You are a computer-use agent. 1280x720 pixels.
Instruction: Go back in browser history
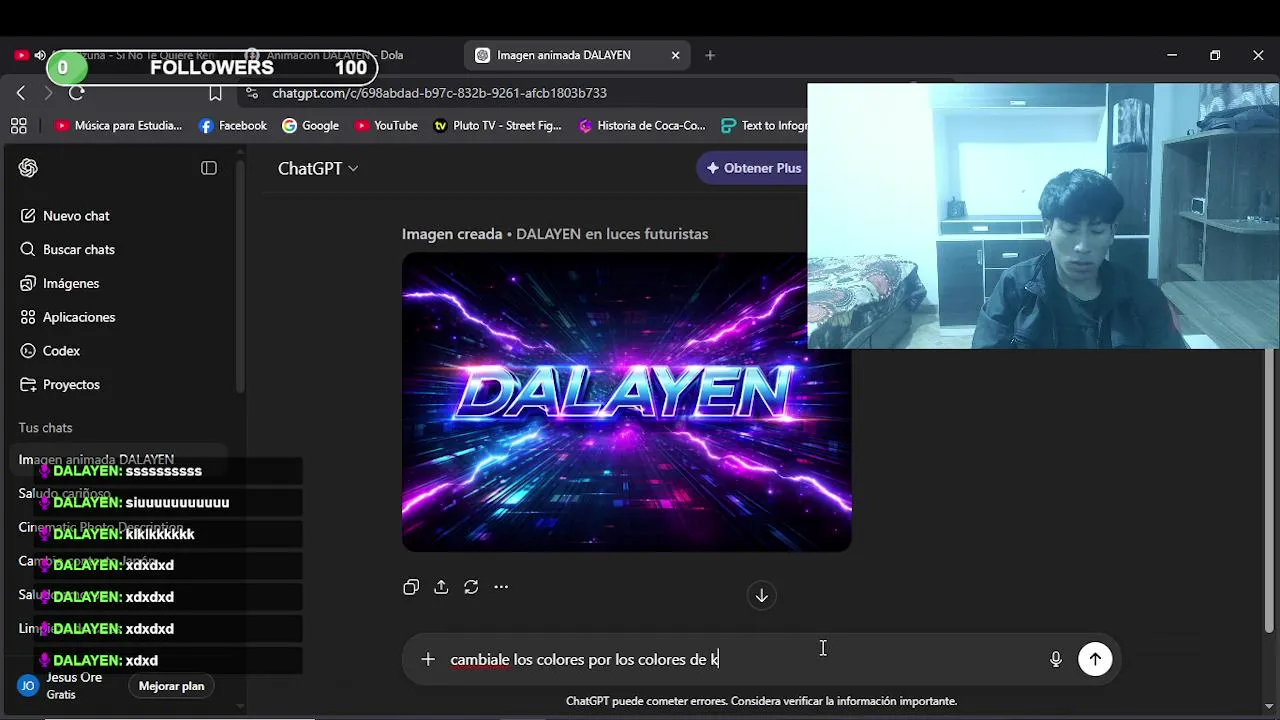21,93
